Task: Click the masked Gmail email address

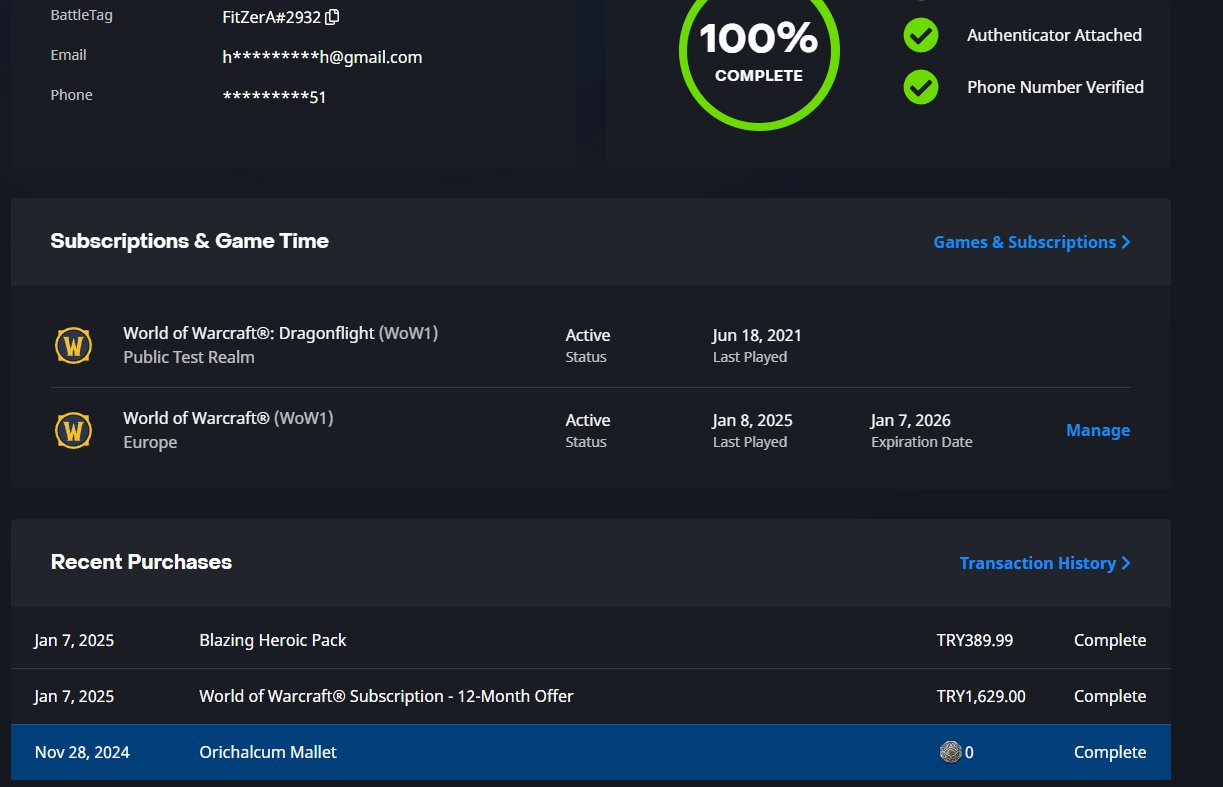Action: coord(322,57)
